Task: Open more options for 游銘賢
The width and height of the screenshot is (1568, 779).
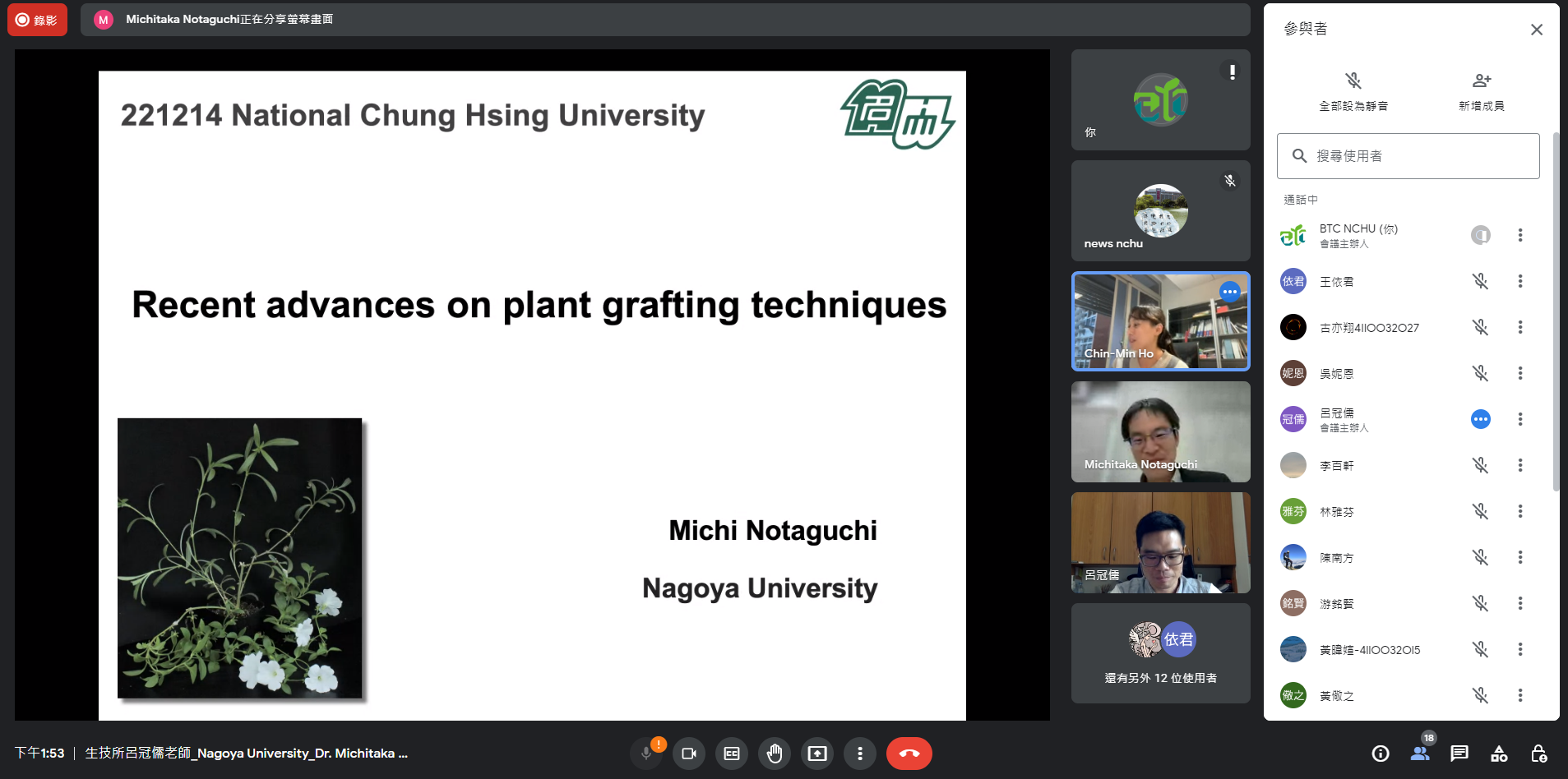Action: tap(1519, 603)
